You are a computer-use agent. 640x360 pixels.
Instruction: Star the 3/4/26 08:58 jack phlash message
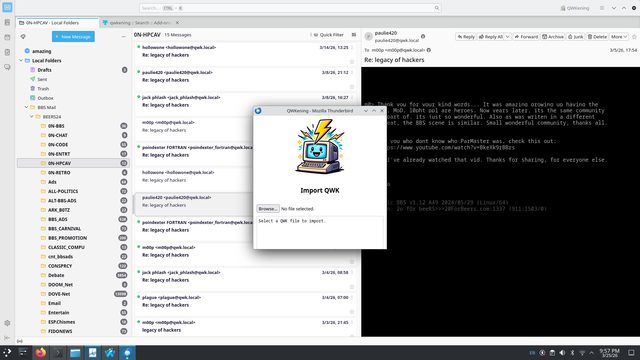point(352,287)
